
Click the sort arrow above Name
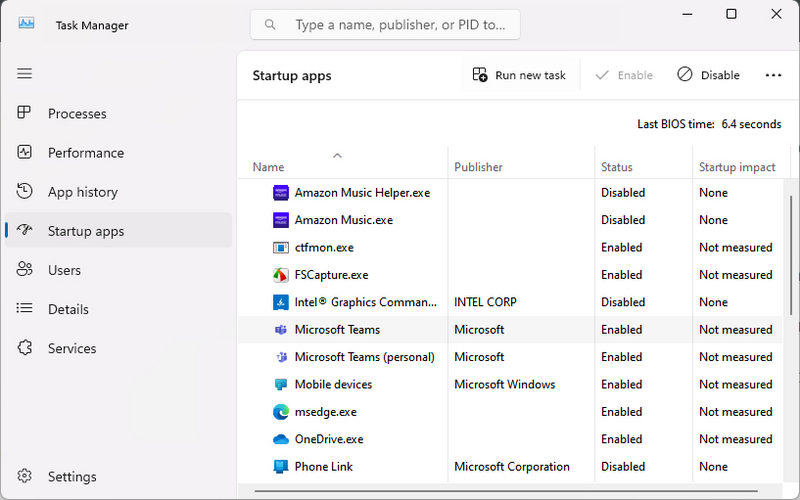pyautogui.click(x=337, y=156)
